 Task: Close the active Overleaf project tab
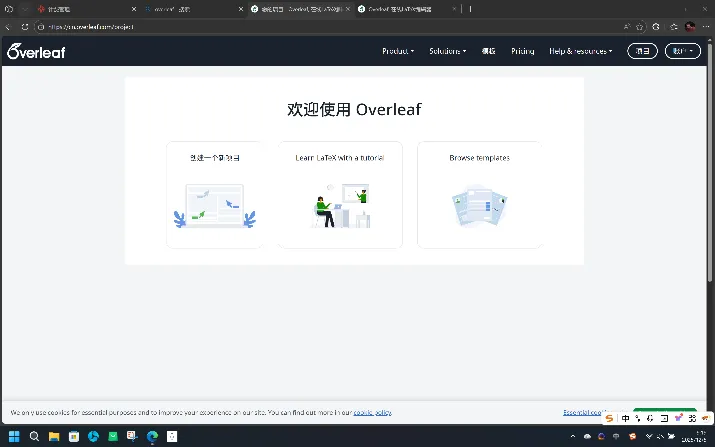pyautogui.click(x=348, y=9)
